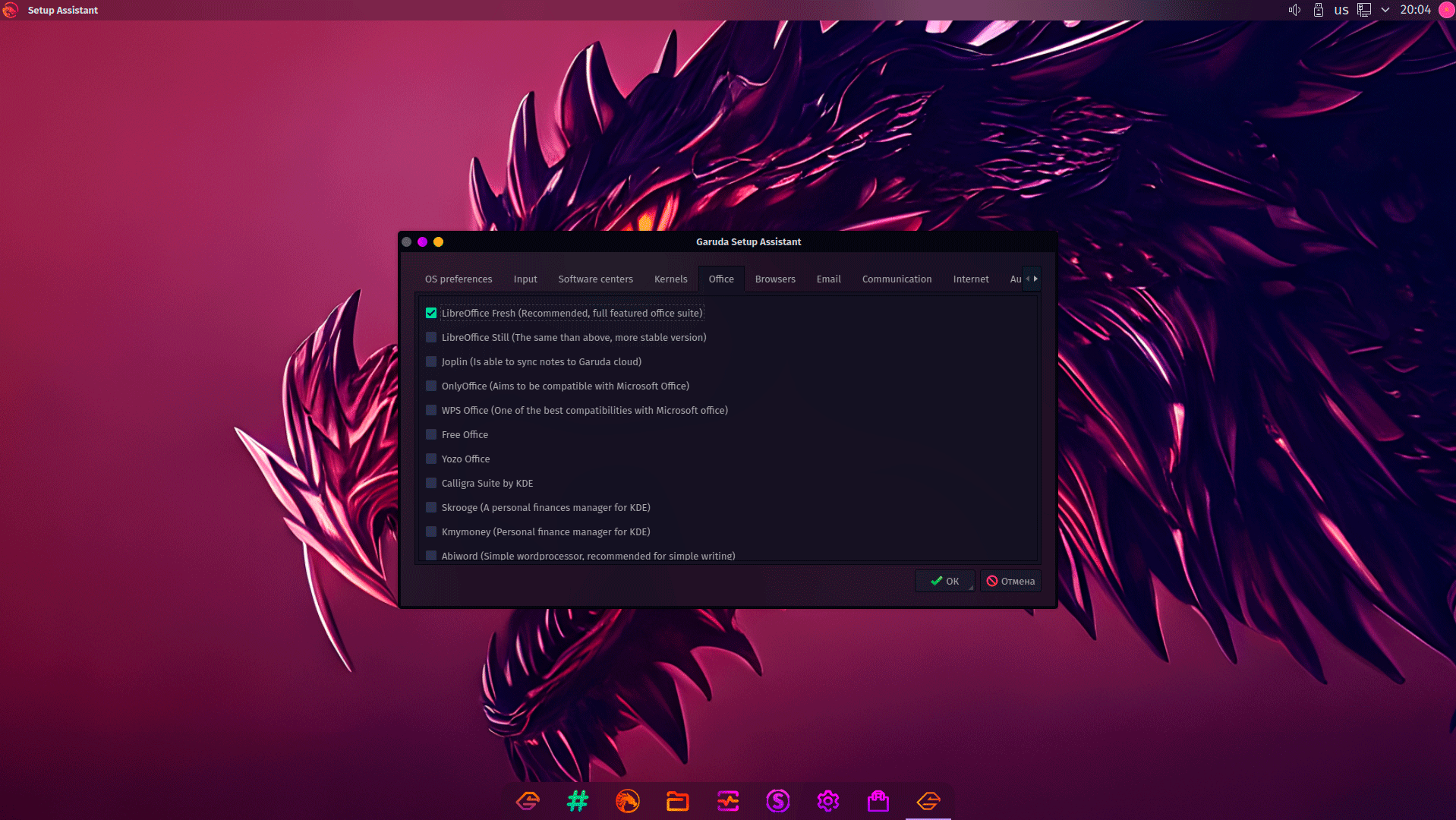Expand hidden system tray icons chevron
The height and width of the screenshot is (820, 1456).
(1385, 10)
